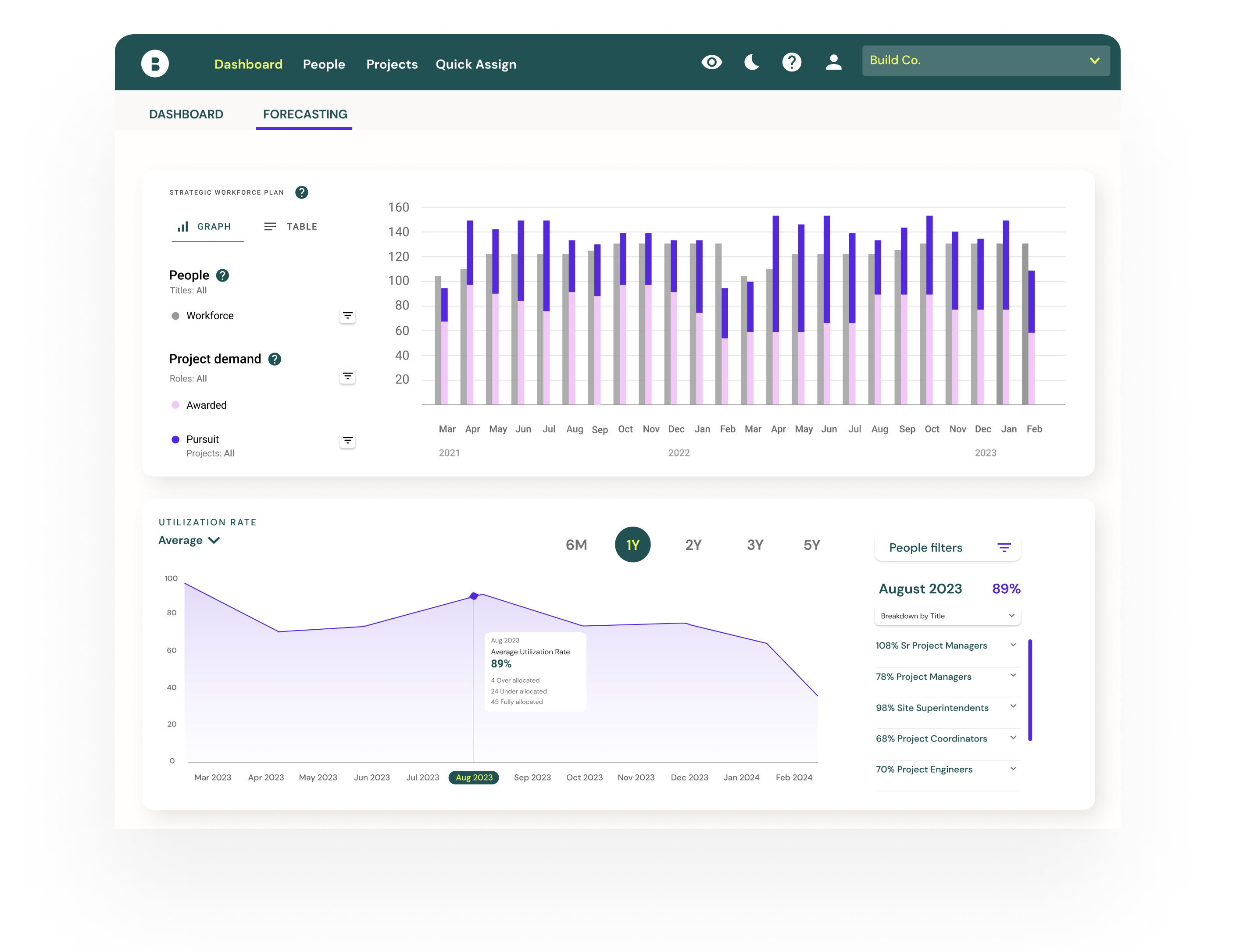Go to Dashboard in the top navigation
The height and width of the screenshot is (952, 1236).
[x=248, y=64]
